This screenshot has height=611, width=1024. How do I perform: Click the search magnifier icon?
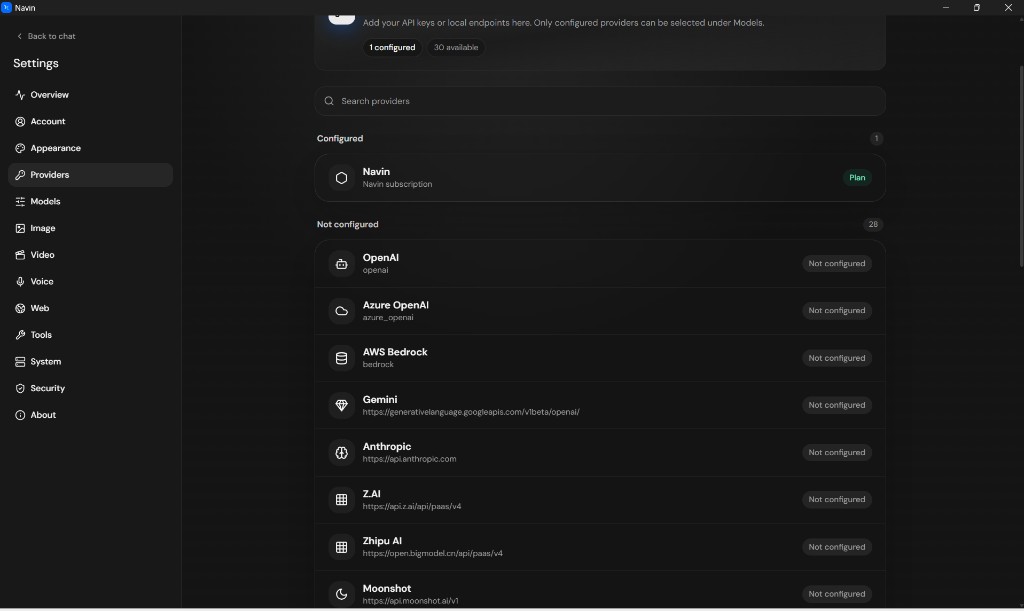coord(329,101)
